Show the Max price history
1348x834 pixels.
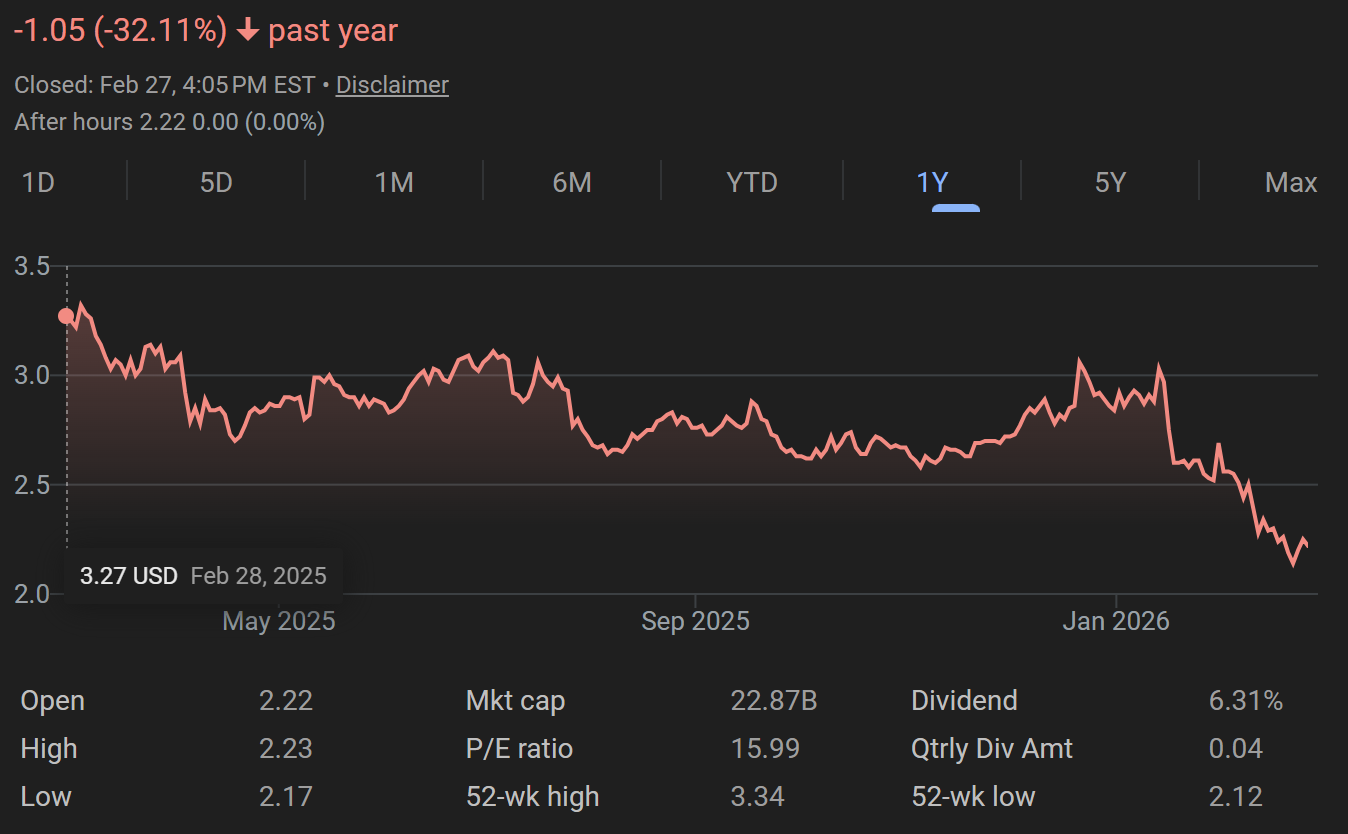[1290, 183]
